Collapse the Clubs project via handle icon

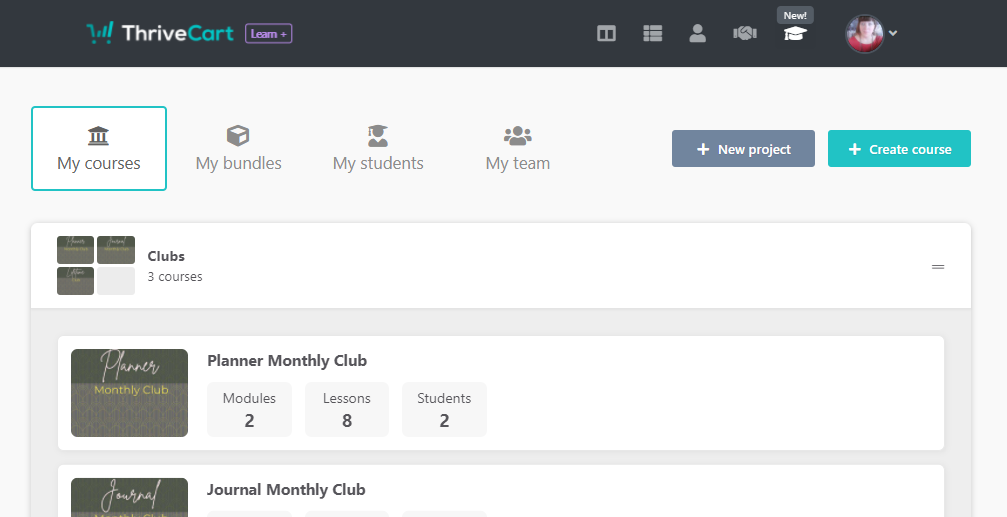click(938, 267)
